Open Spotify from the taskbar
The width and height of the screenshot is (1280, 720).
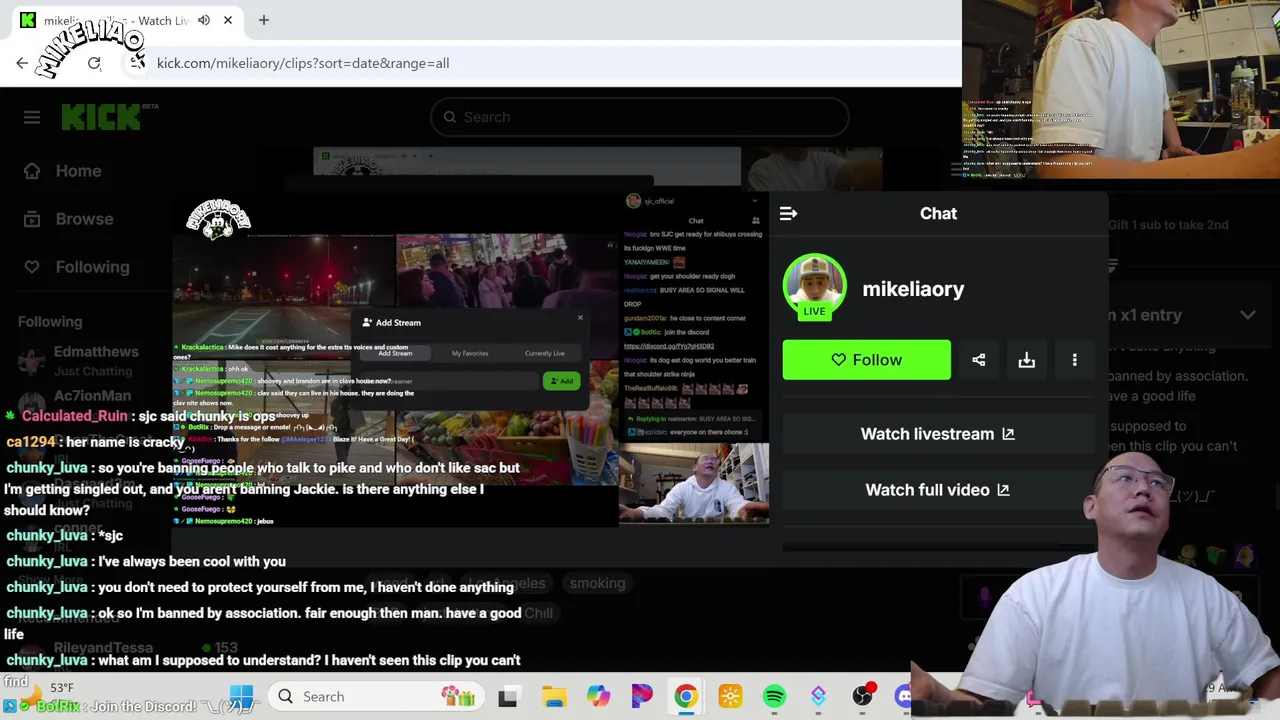774,696
